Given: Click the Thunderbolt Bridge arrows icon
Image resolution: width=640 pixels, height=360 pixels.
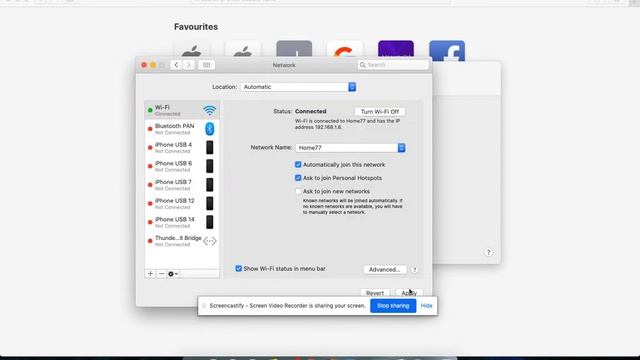Looking at the screenshot, I should click(x=209, y=241).
